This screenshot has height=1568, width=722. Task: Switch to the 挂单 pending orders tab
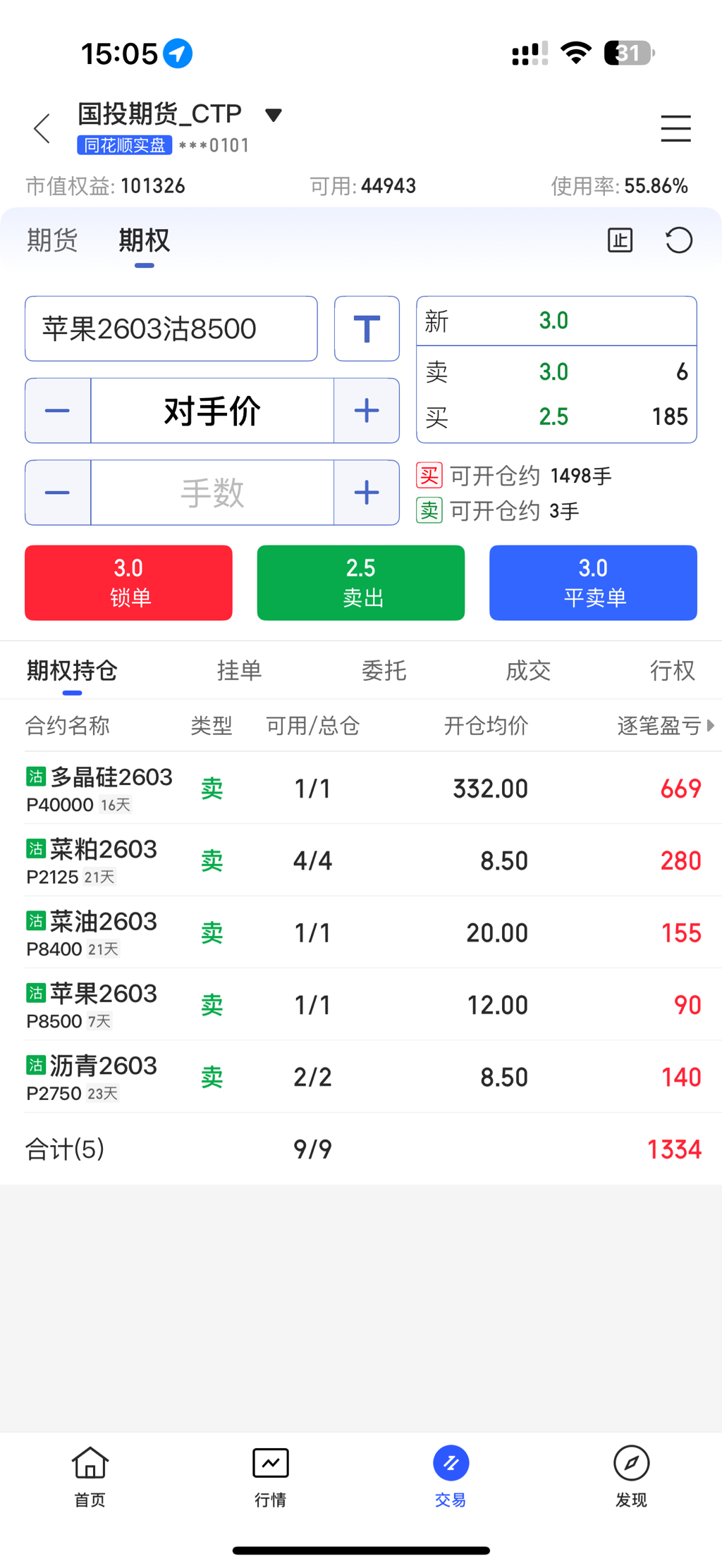coord(239,670)
